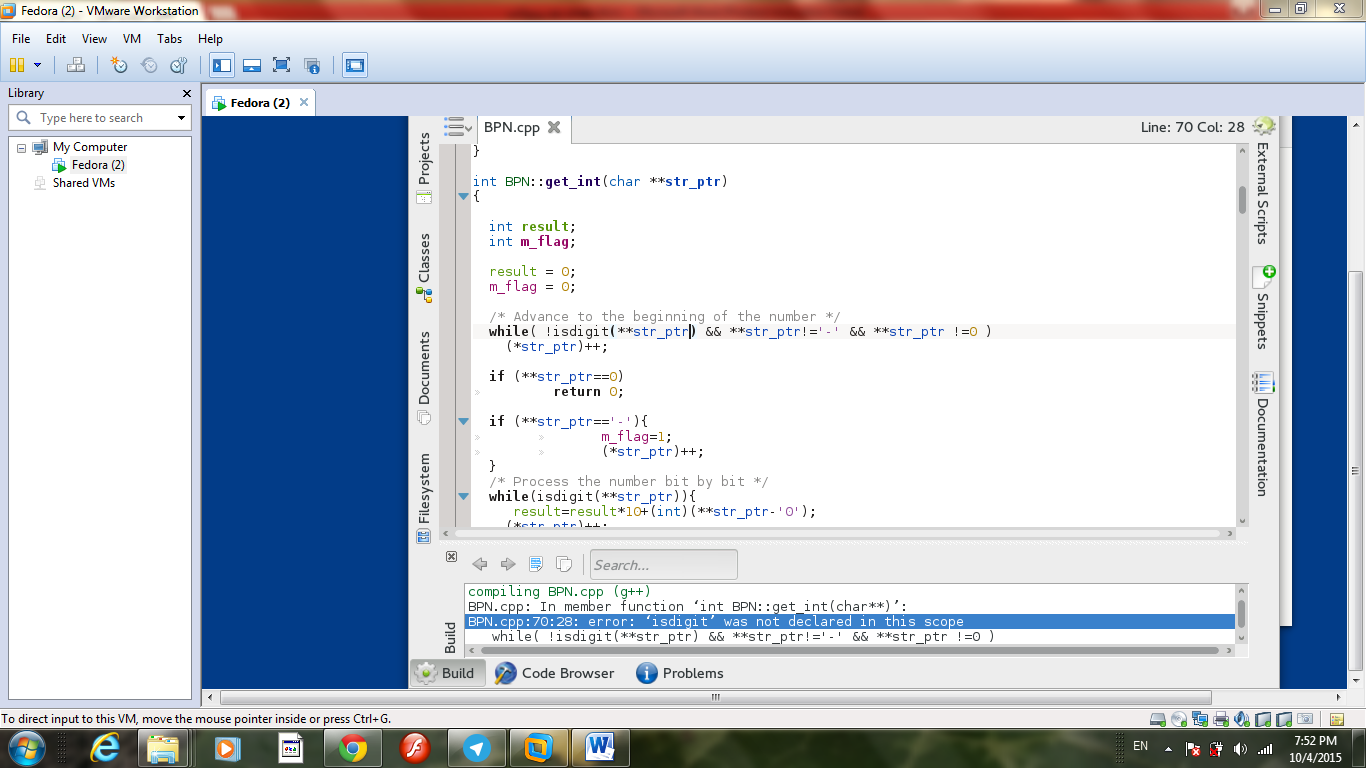The image size is (1366, 768).
Task: Go to previous build message arrow
Action: 480,564
